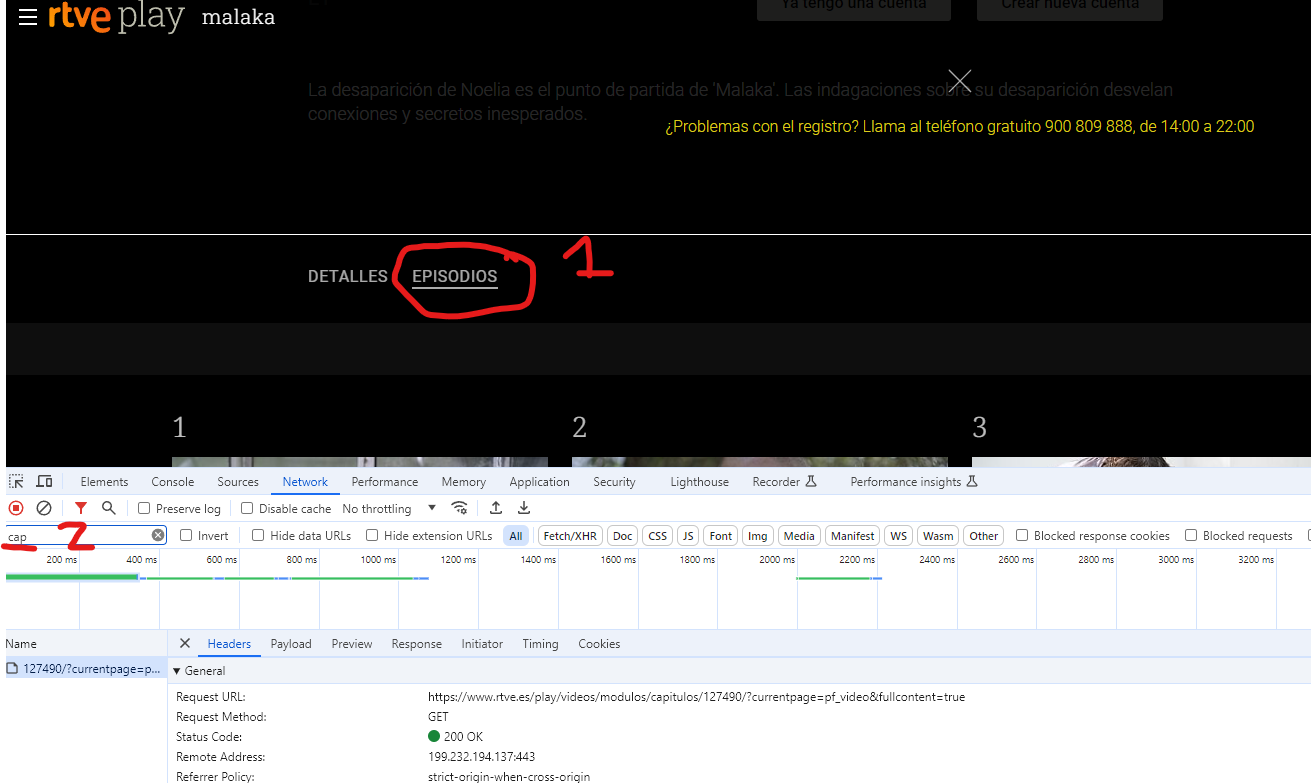Clear the 'cap' filter text
The width and height of the screenshot is (1311, 783).
pos(158,536)
